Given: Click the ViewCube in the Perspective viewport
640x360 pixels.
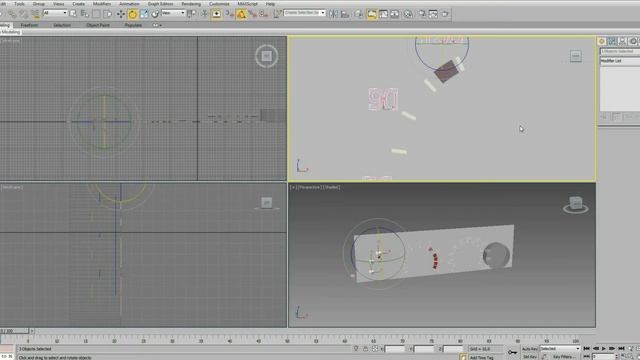Looking at the screenshot, I should (576, 204).
